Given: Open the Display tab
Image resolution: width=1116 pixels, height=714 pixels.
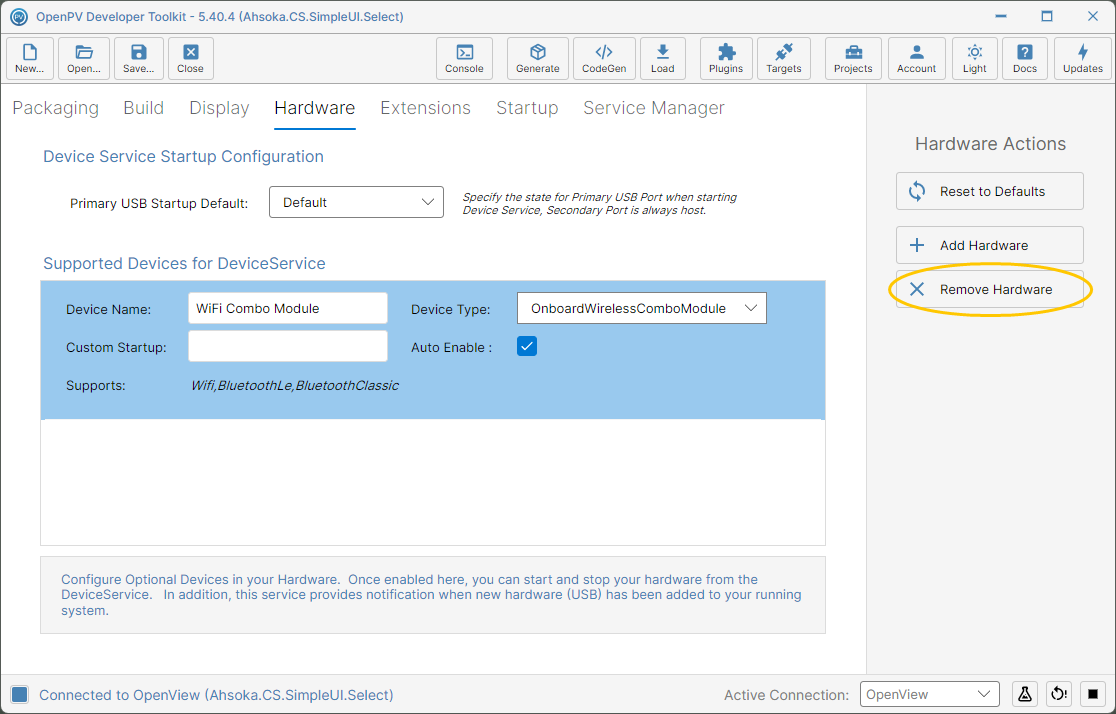Looking at the screenshot, I should tap(219, 108).
